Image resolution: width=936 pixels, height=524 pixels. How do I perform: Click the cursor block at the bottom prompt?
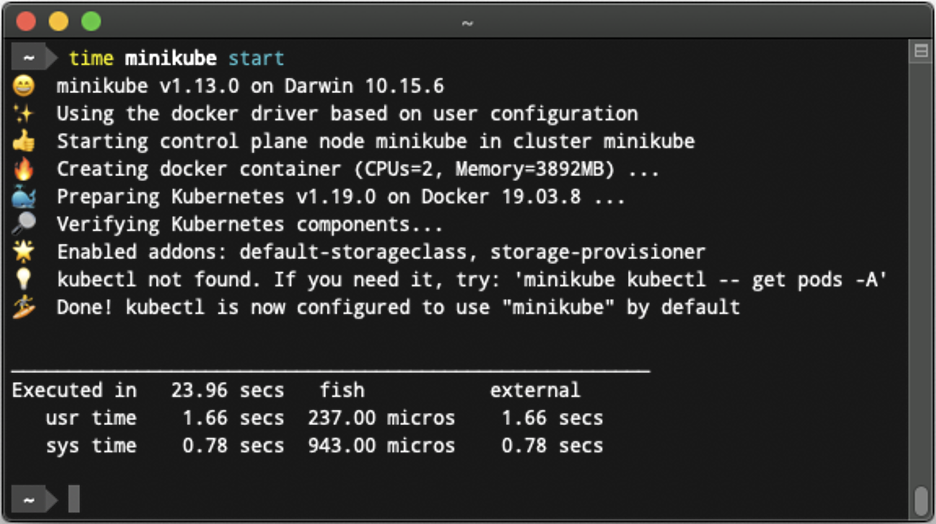(x=74, y=499)
